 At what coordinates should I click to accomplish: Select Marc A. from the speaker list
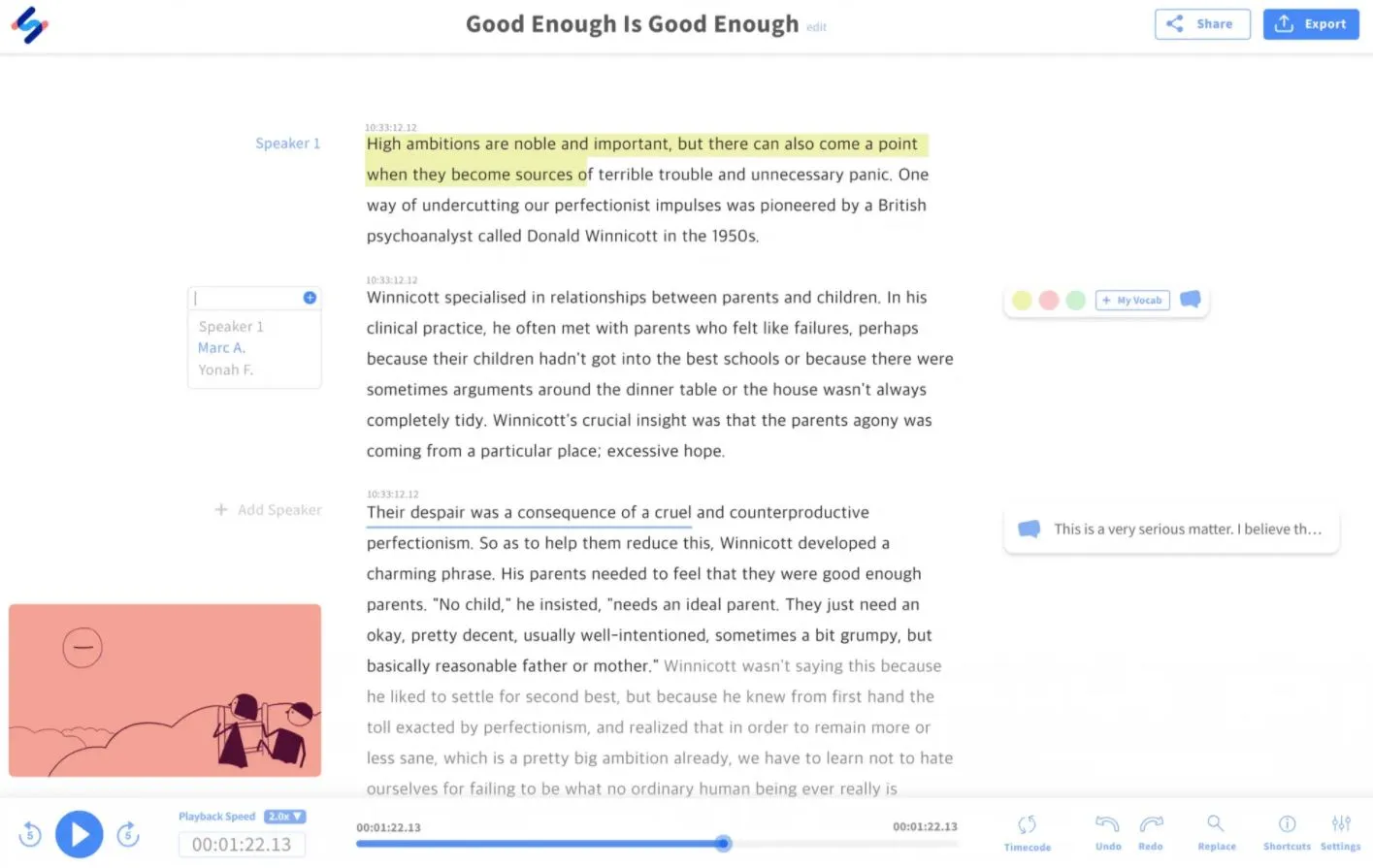222,347
